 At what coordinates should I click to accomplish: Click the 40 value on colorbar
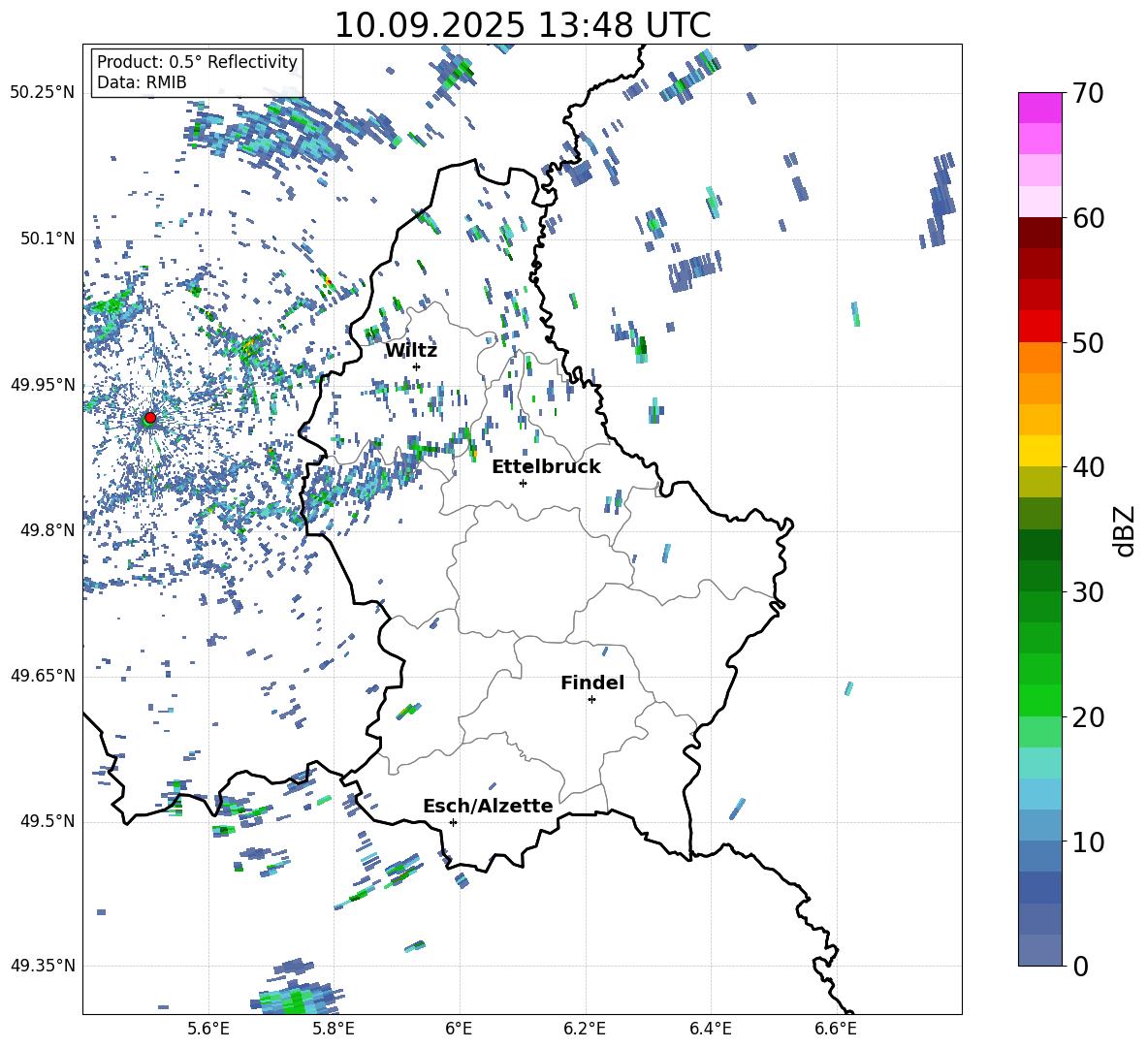pos(1089,467)
